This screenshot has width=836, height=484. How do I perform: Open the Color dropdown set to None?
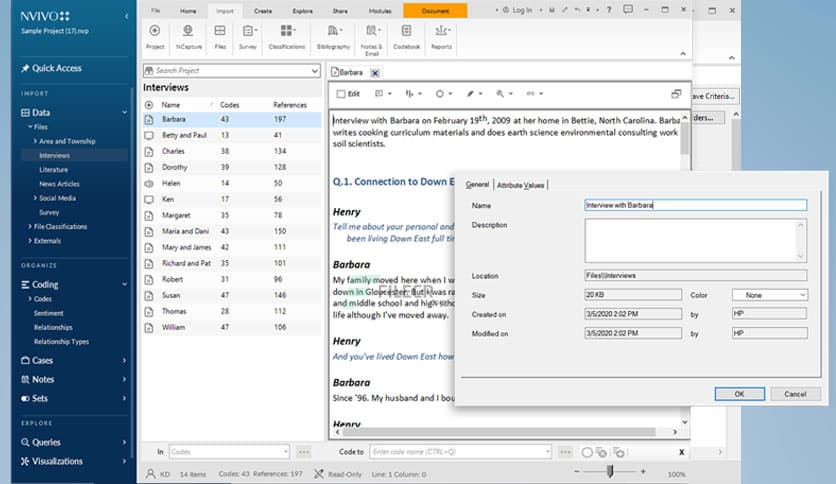point(770,295)
